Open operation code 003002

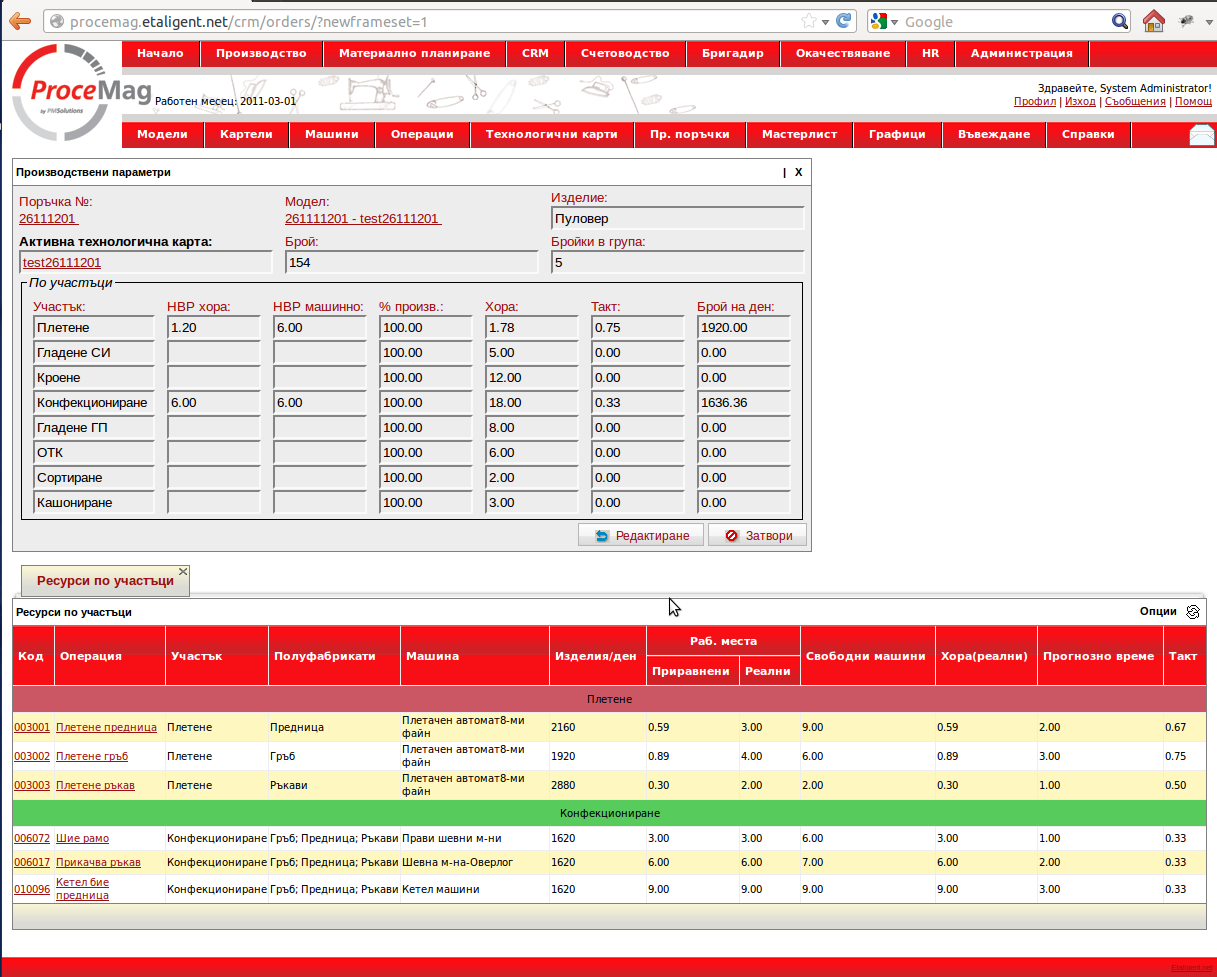(31, 756)
